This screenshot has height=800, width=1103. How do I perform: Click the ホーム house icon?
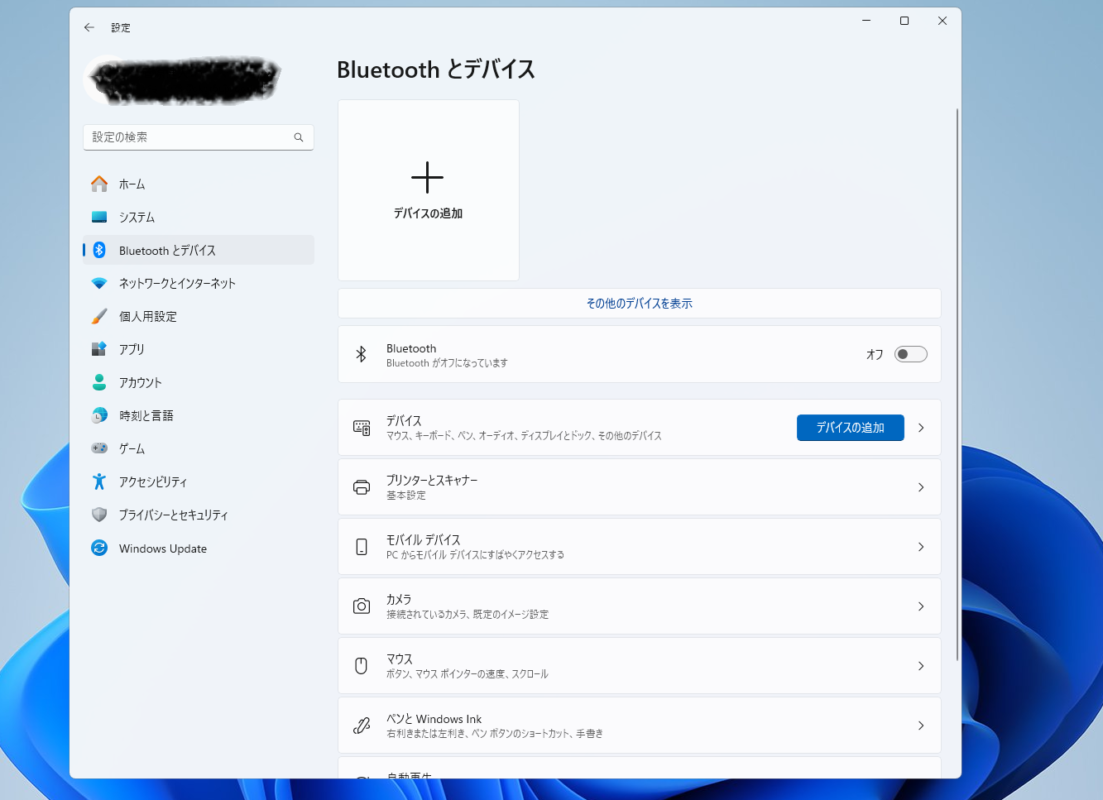pyautogui.click(x=99, y=184)
